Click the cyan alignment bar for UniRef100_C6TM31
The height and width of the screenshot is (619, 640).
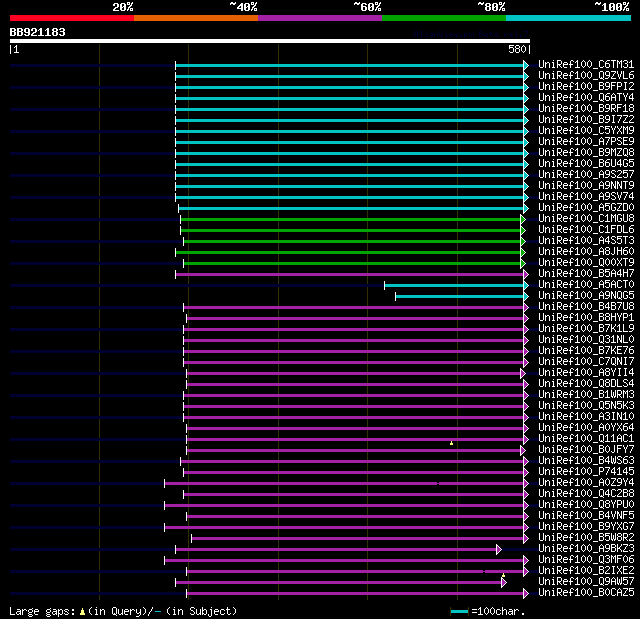(350, 65)
